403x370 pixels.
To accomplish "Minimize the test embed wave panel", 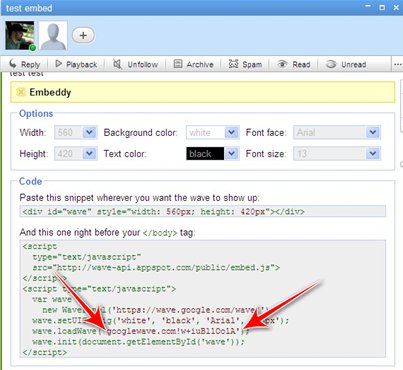I will 368,7.
